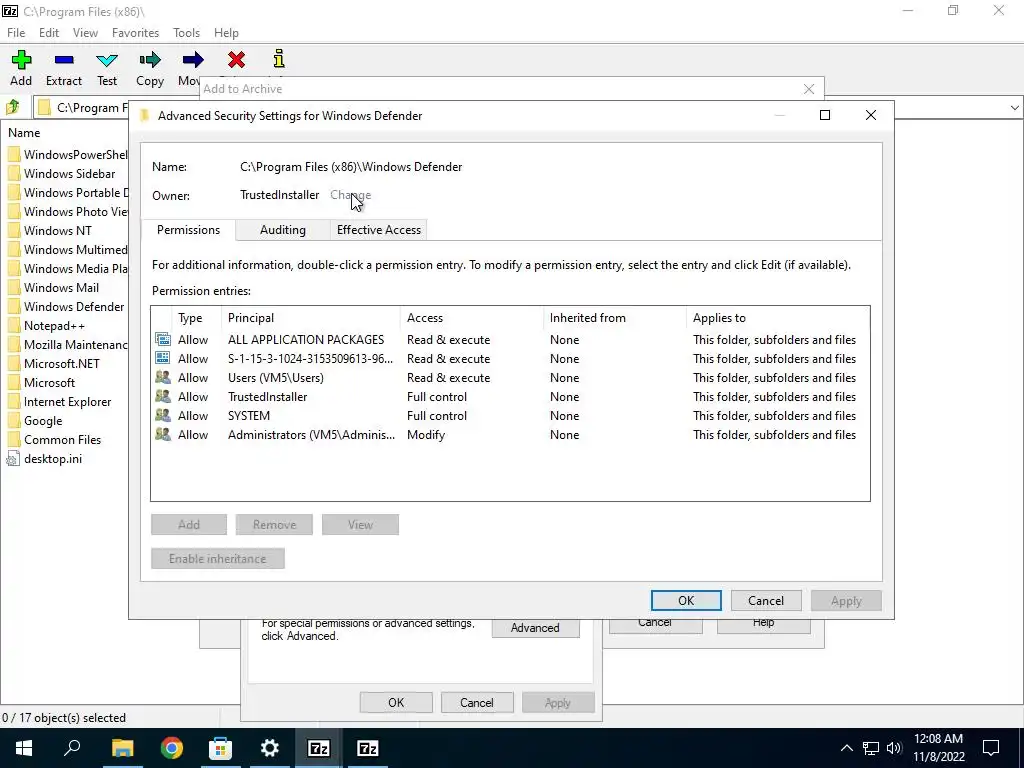Switch to second 7-Zip taskbar window
Image resolution: width=1024 pixels, height=768 pixels.
point(368,748)
